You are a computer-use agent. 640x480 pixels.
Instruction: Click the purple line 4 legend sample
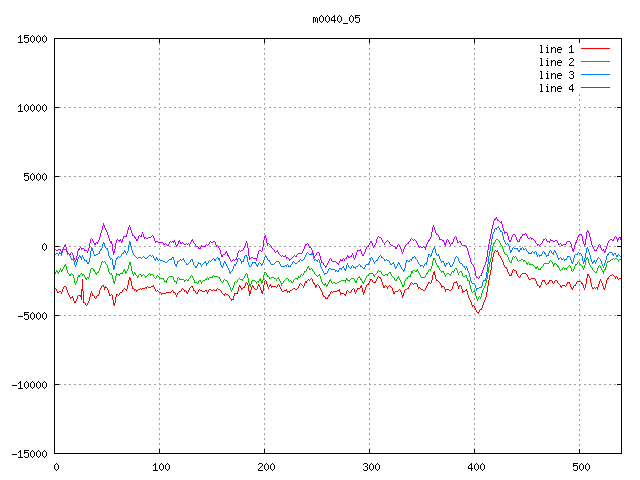click(595, 88)
